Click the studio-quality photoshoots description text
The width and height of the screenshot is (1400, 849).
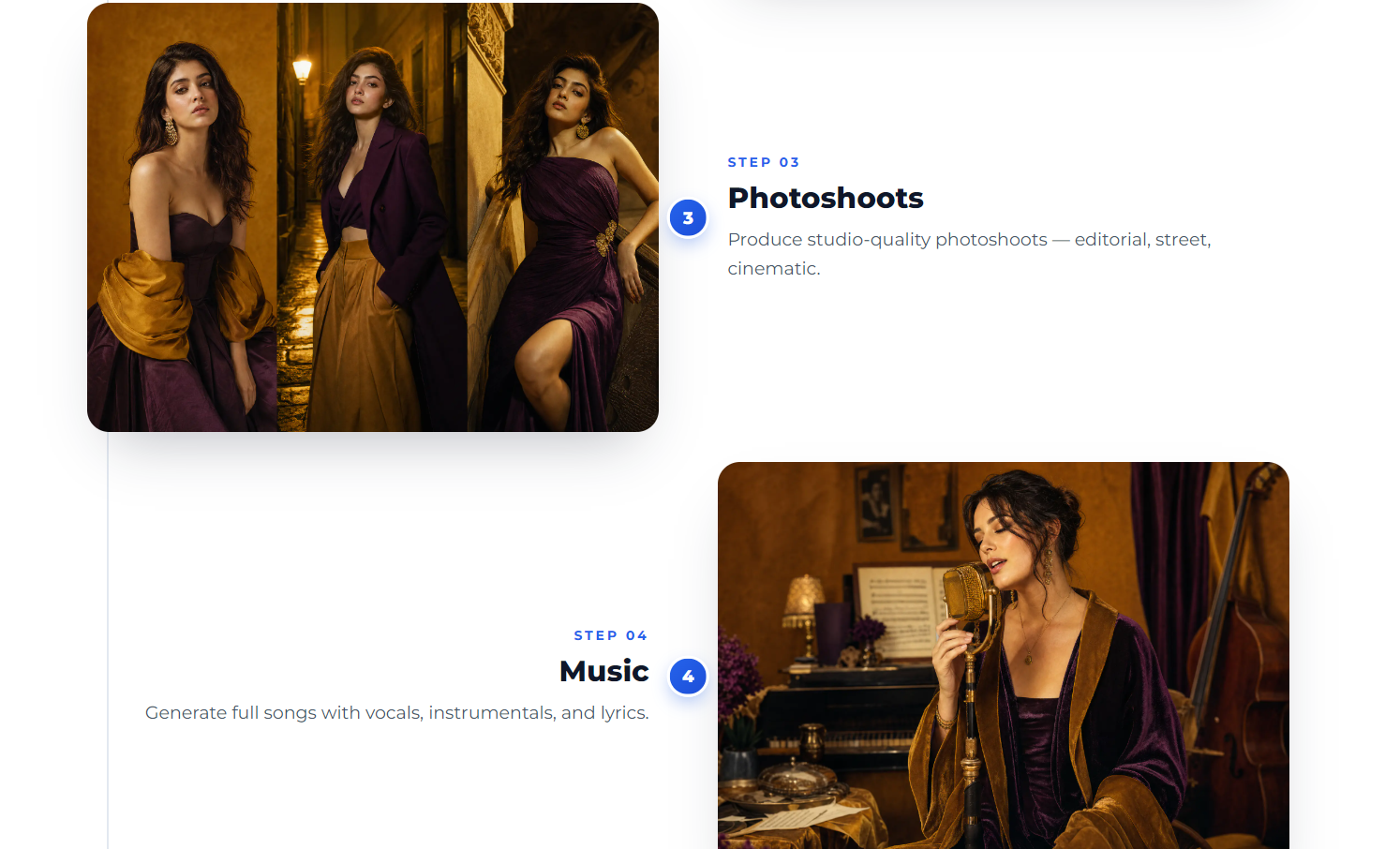tap(969, 254)
